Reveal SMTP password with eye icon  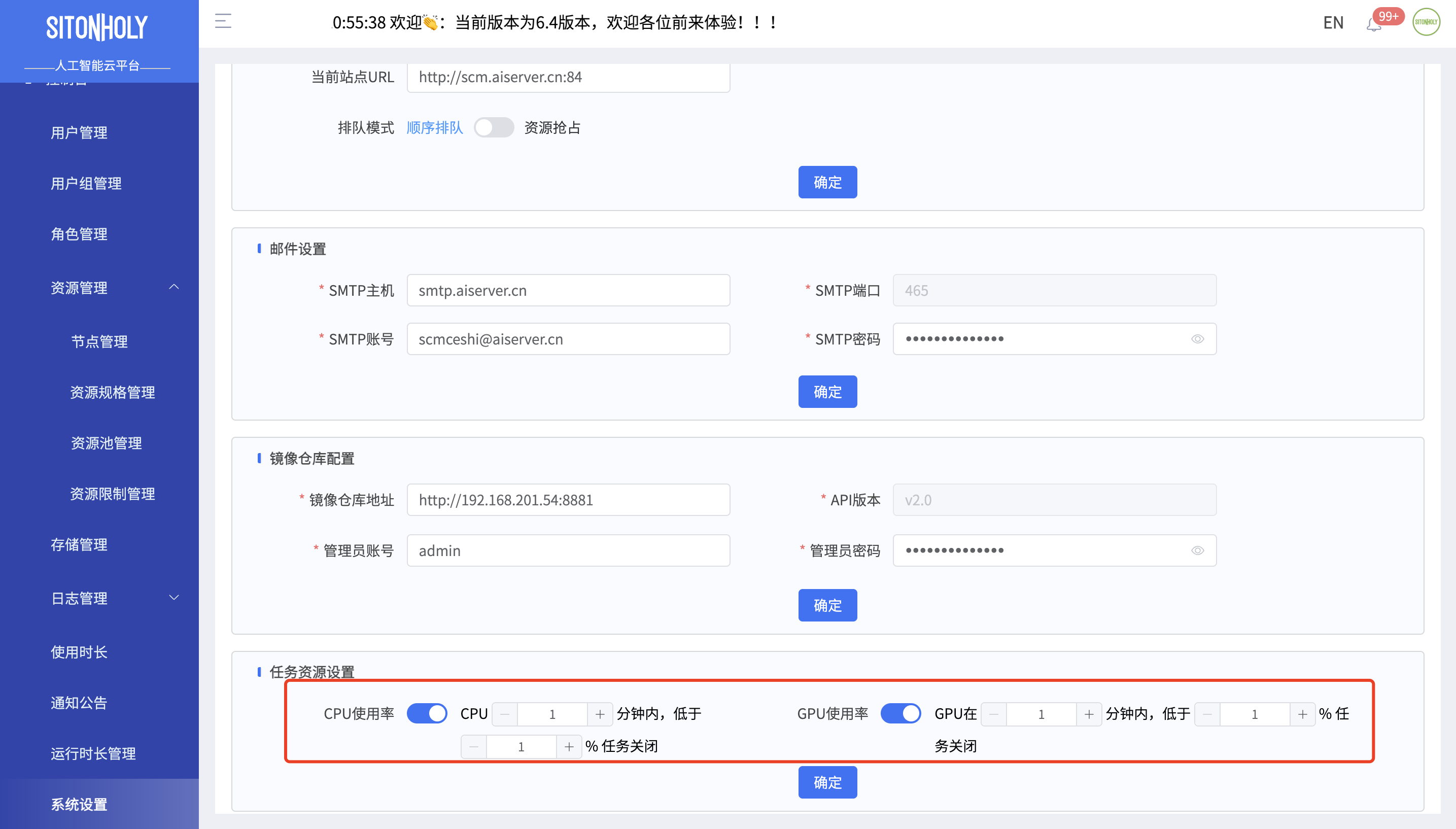tap(1198, 339)
